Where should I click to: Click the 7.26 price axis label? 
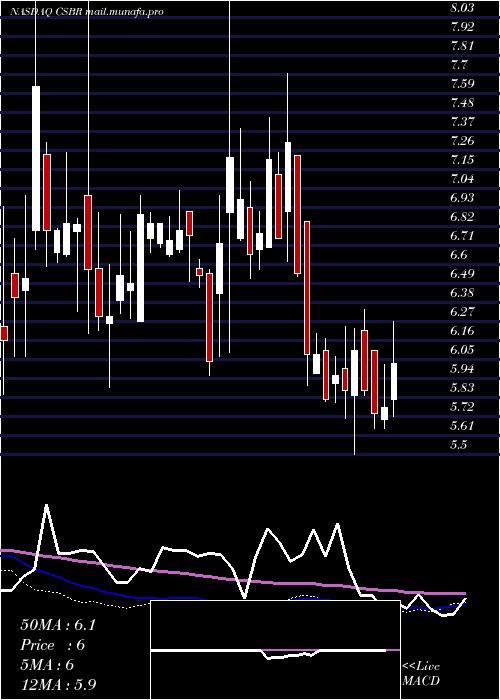point(464,141)
